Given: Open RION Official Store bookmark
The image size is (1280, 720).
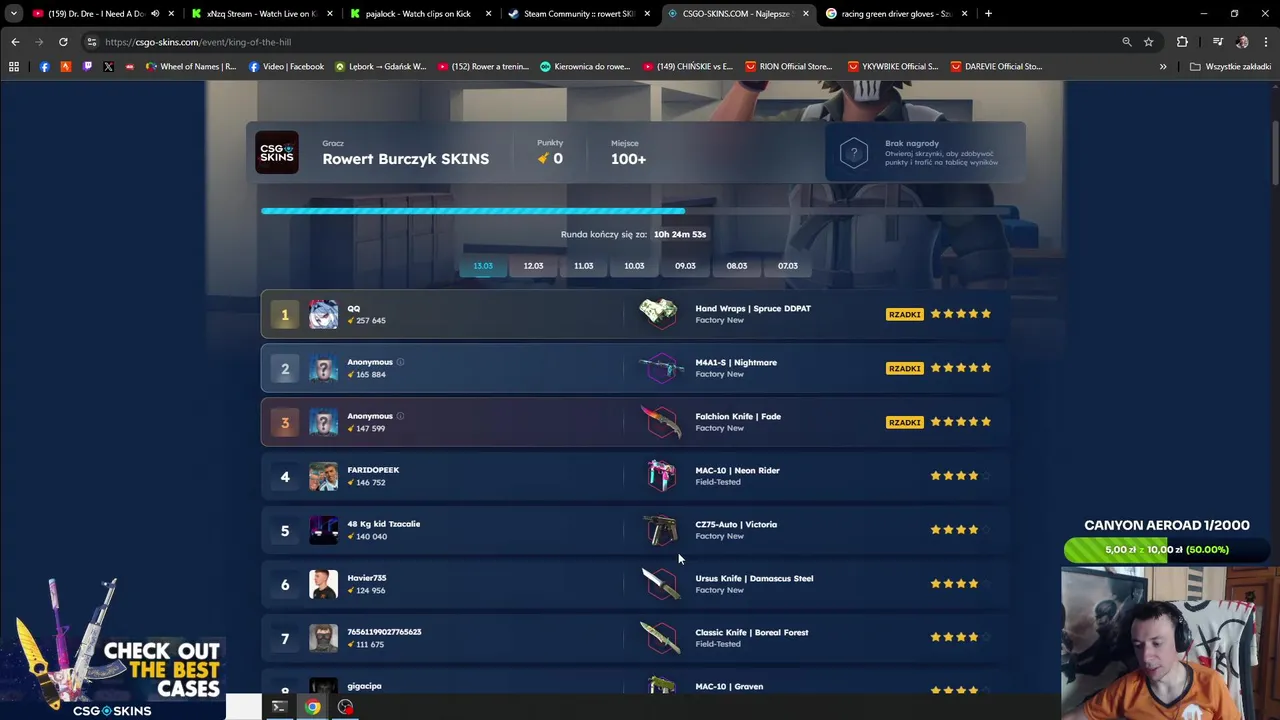Looking at the screenshot, I should pos(788,67).
